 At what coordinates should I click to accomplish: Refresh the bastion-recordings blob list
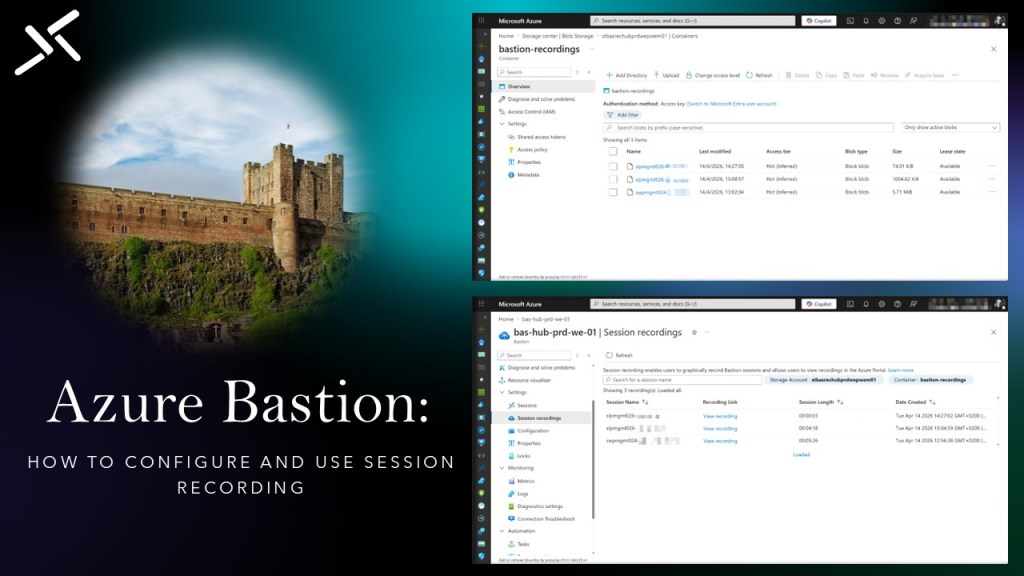pos(759,75)
